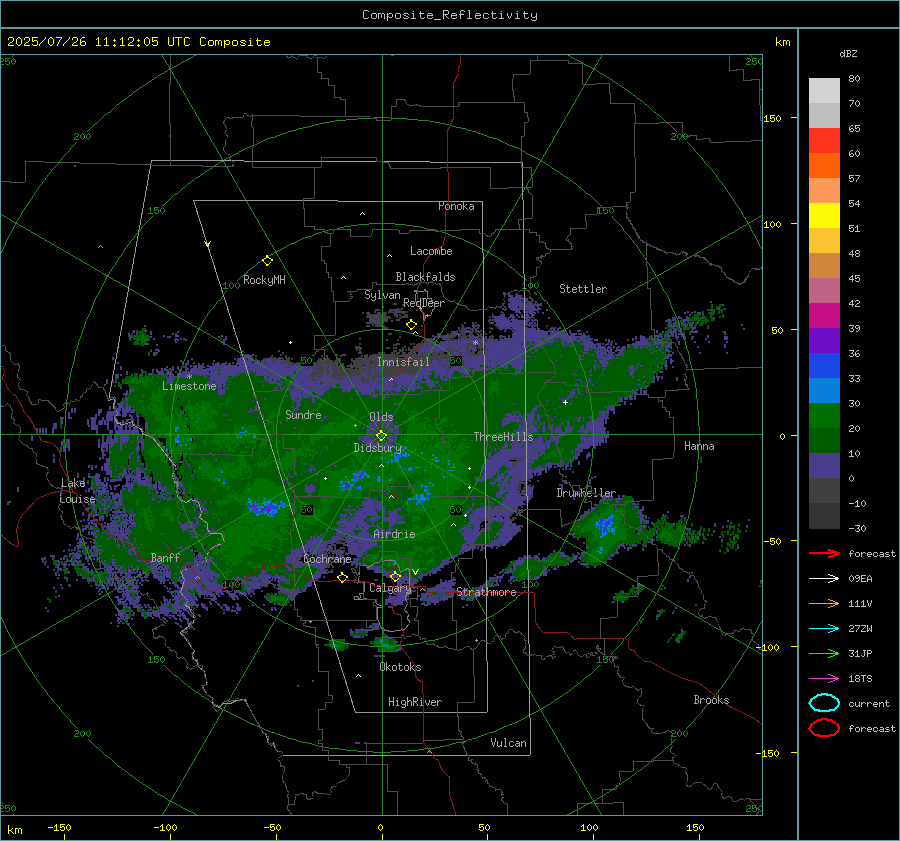Screen dimensions: 900x841
Task: Select the bright green swatch near 30 dBZ
Action: pyautogui.click(x=824, y=416)
